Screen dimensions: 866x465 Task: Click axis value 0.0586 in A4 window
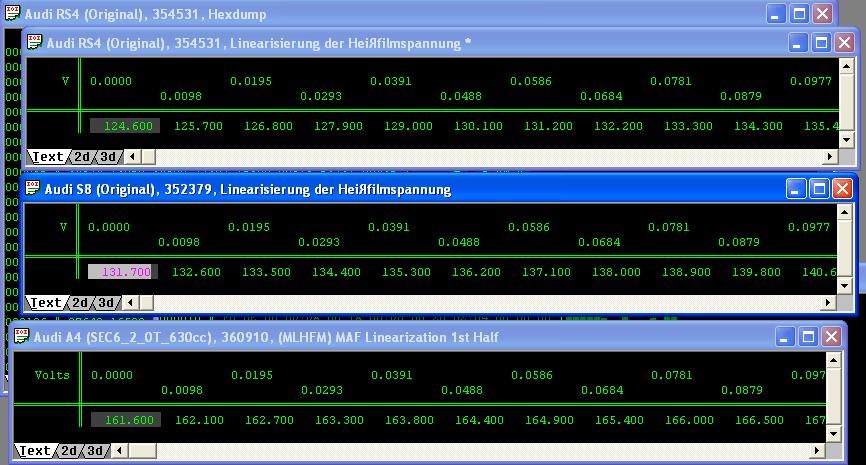point(531,375)
